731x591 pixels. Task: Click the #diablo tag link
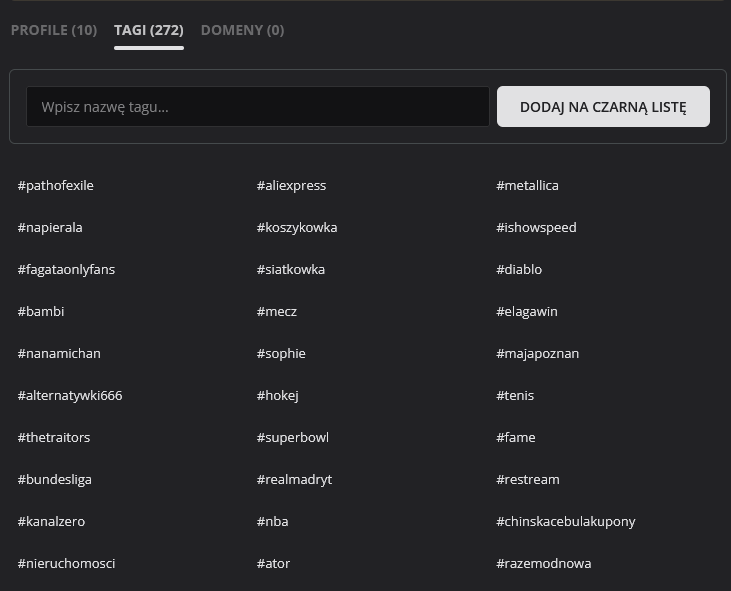point(519,269)
